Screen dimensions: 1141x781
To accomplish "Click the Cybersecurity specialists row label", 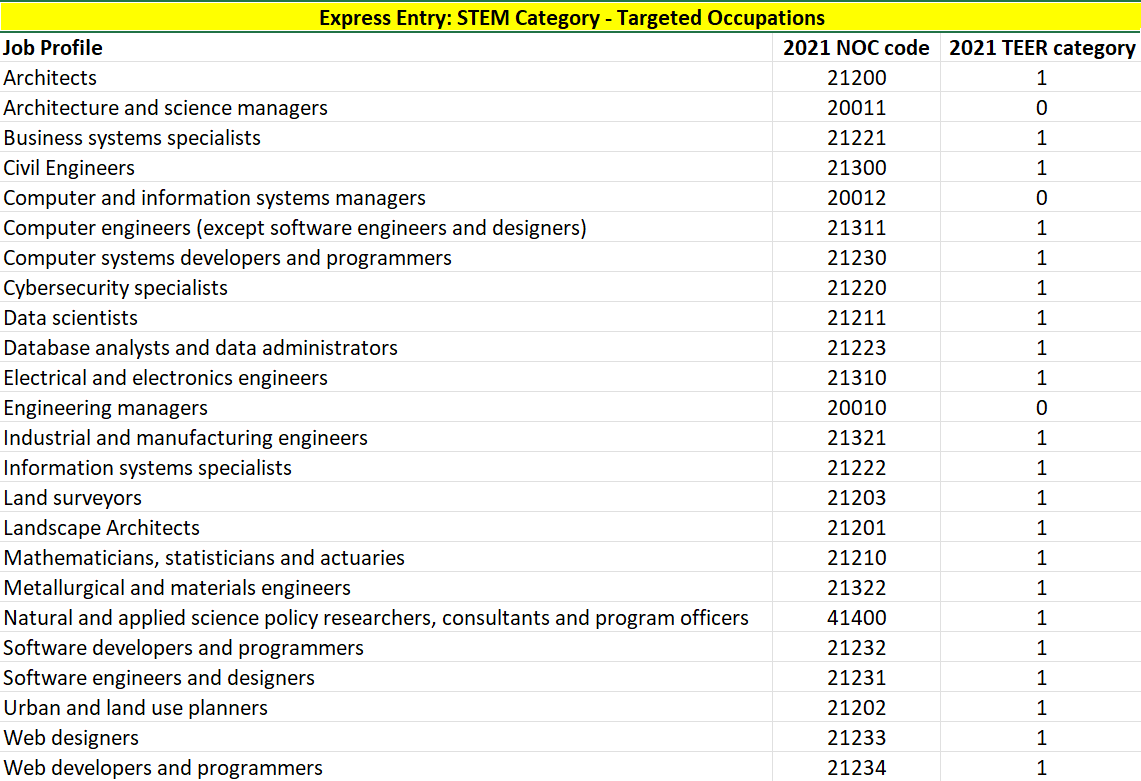I will [x=116, y=288].
